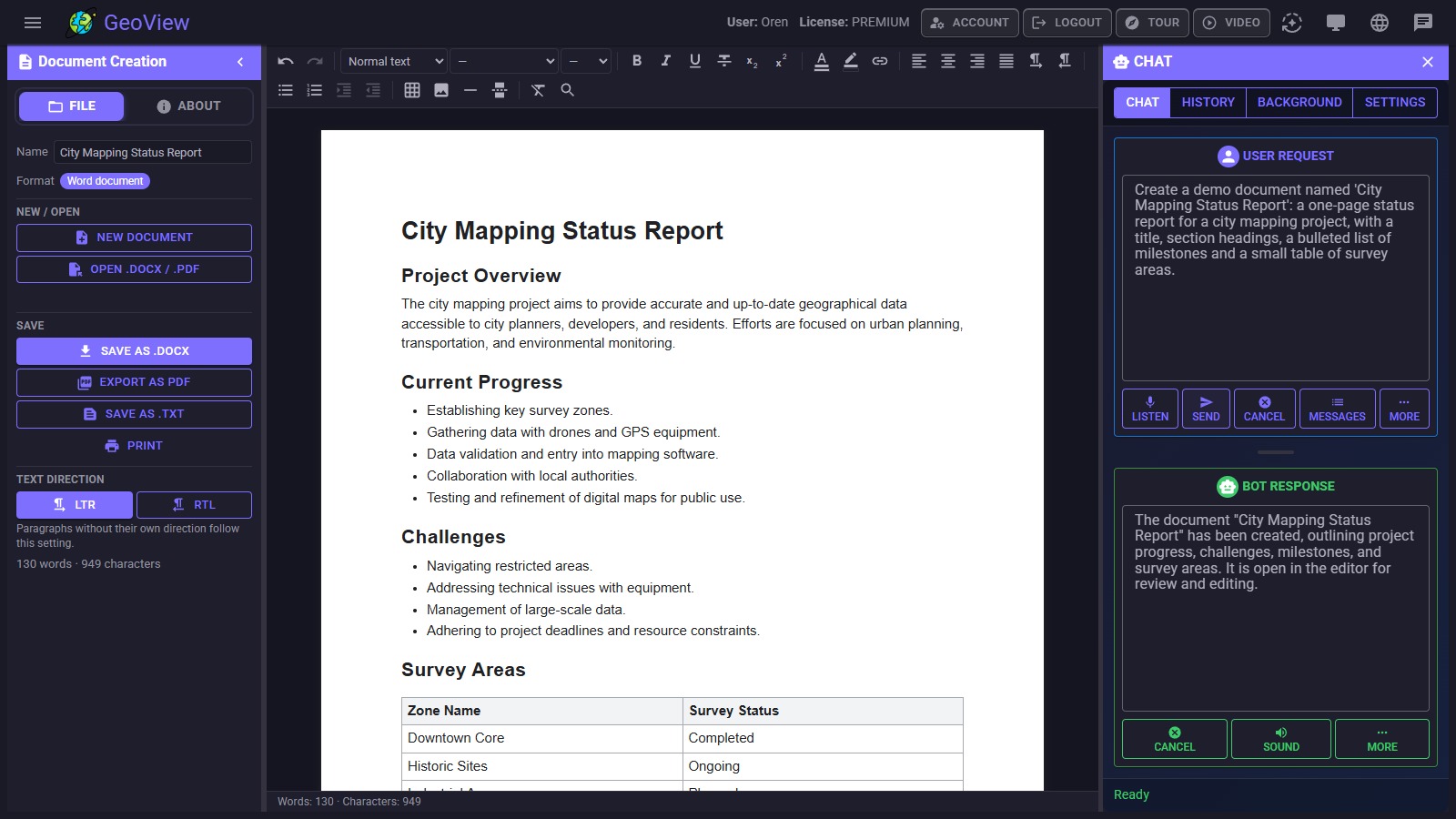
Task: Align text to the left
Action: 919,61
